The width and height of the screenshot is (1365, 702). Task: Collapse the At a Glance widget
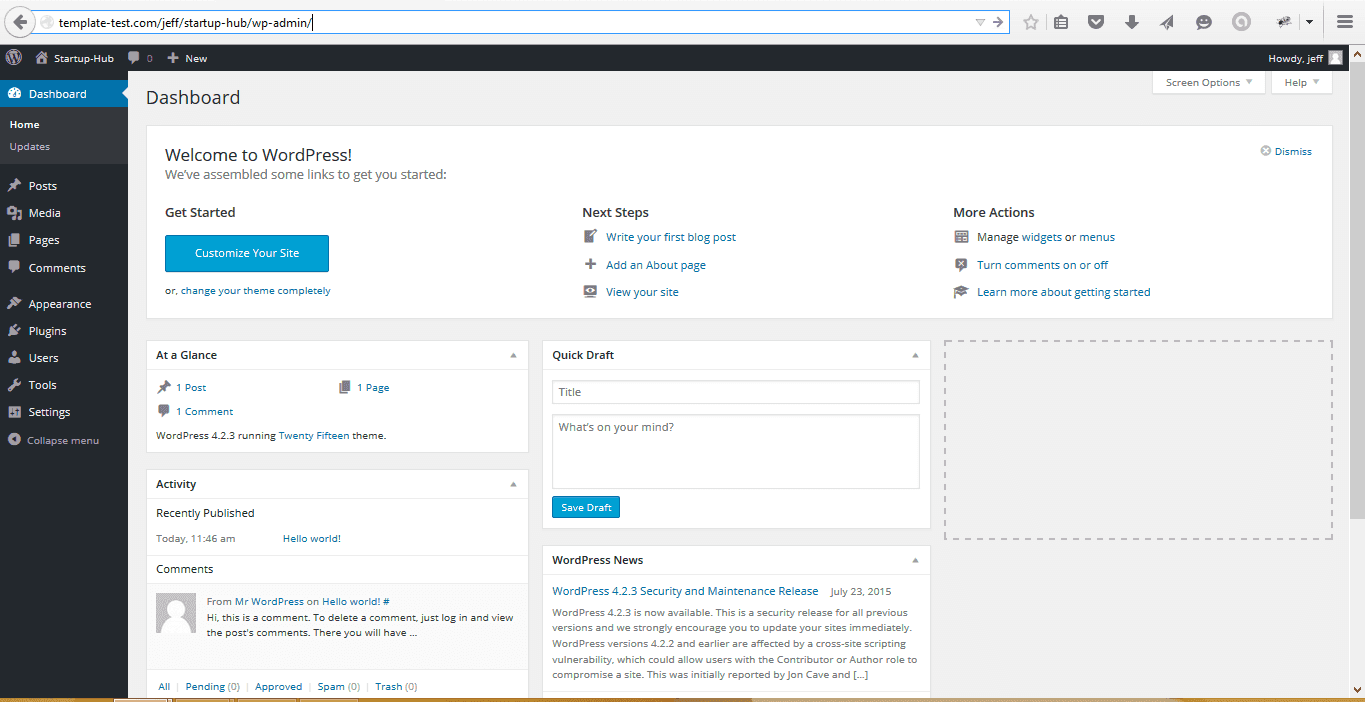coord(513,355)
